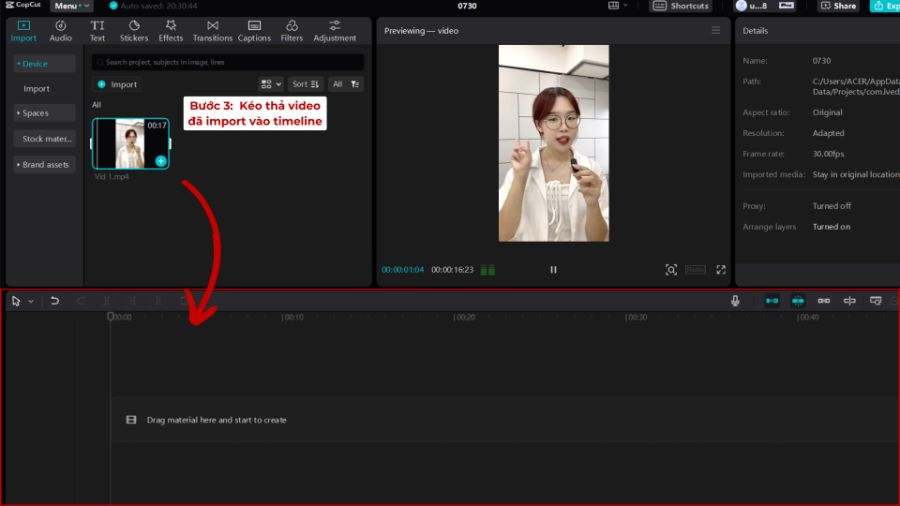Expand the Spaces section
This screenshot has height=506, width=900.
44,113
